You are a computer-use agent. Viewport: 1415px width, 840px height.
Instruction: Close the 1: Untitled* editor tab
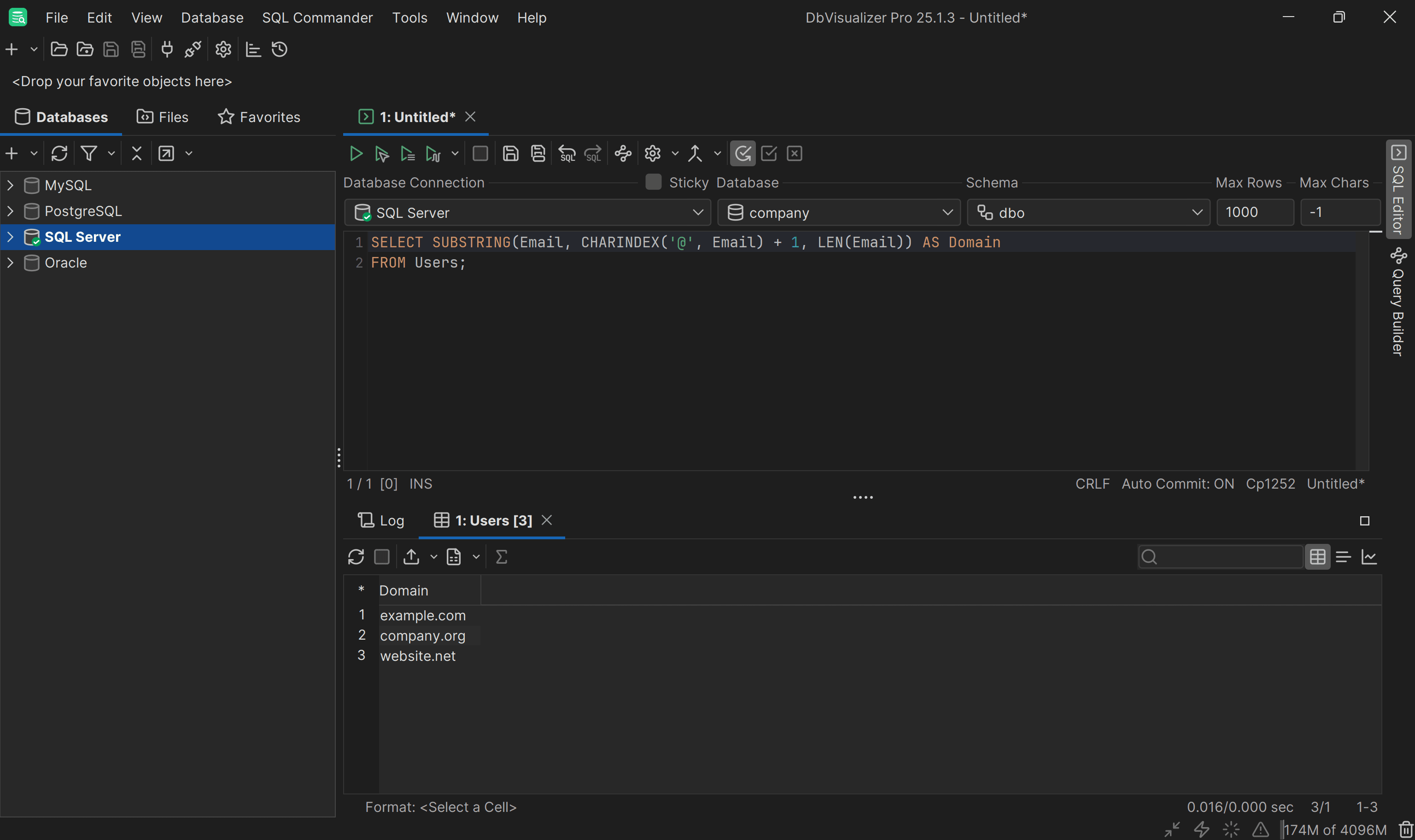[470, 117]
